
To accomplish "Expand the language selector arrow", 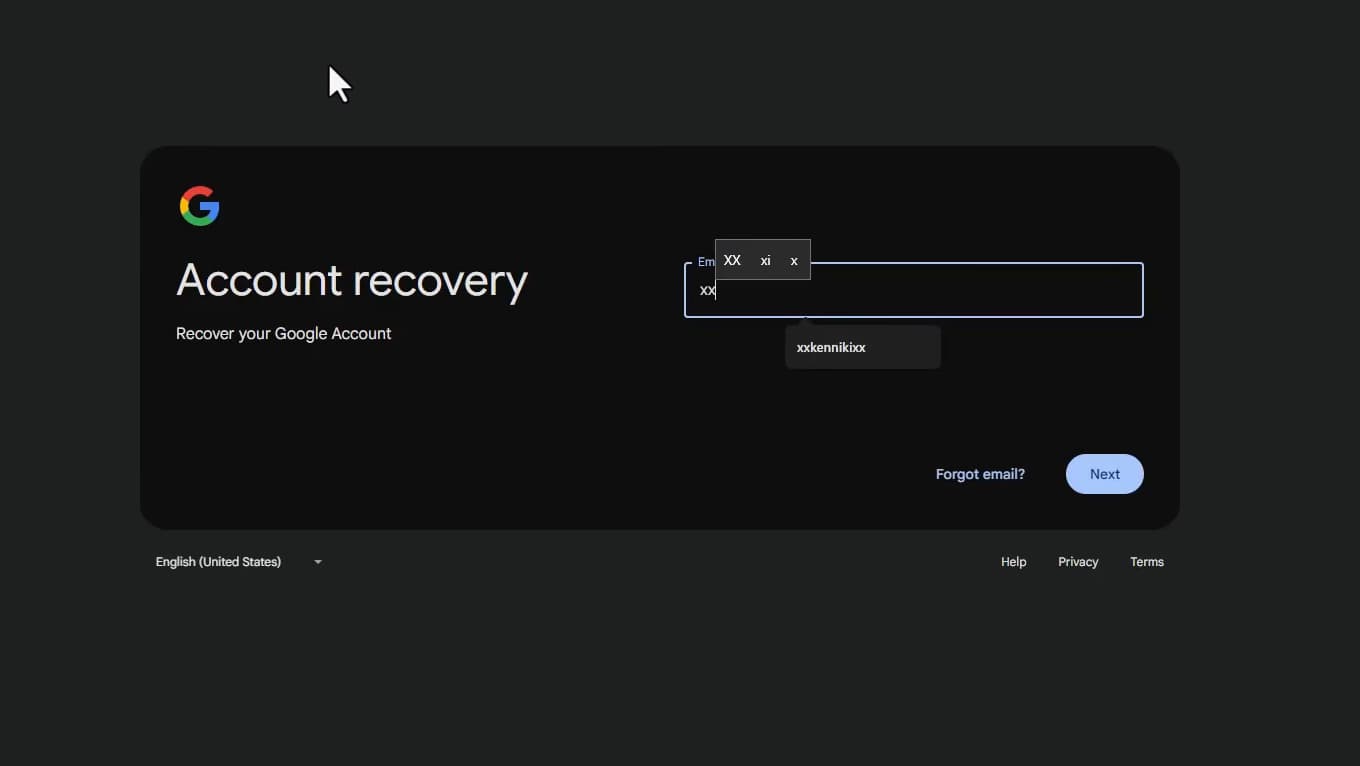I will 318,562.
